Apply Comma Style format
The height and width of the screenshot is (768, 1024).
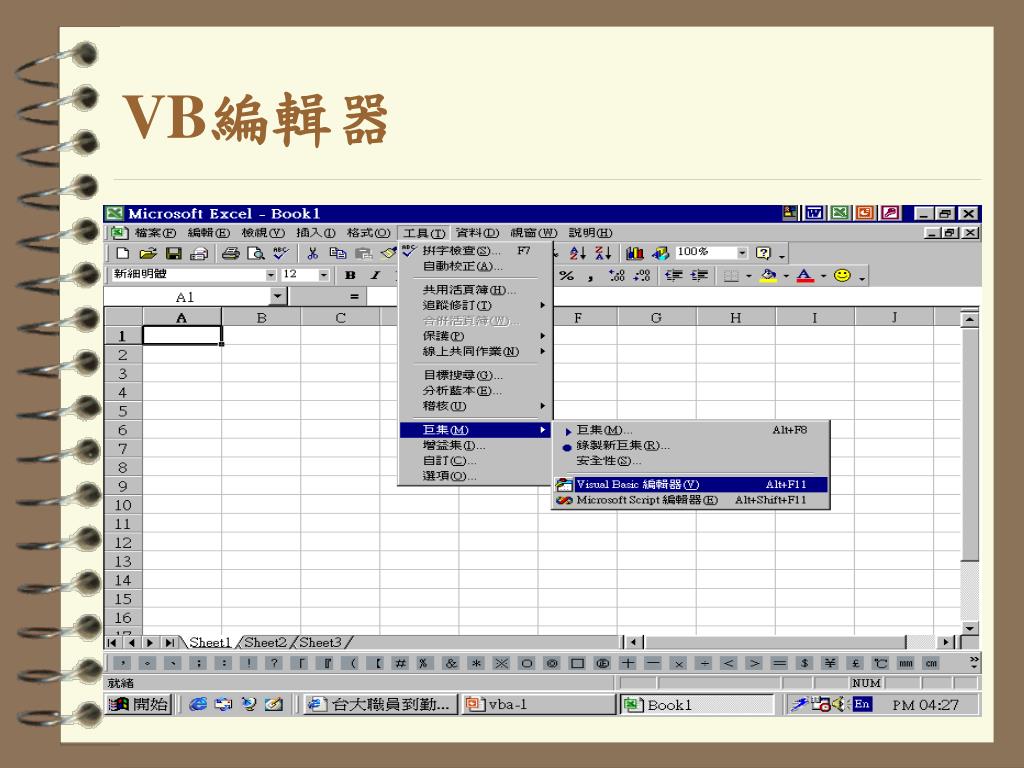click(x=590, y=277)
